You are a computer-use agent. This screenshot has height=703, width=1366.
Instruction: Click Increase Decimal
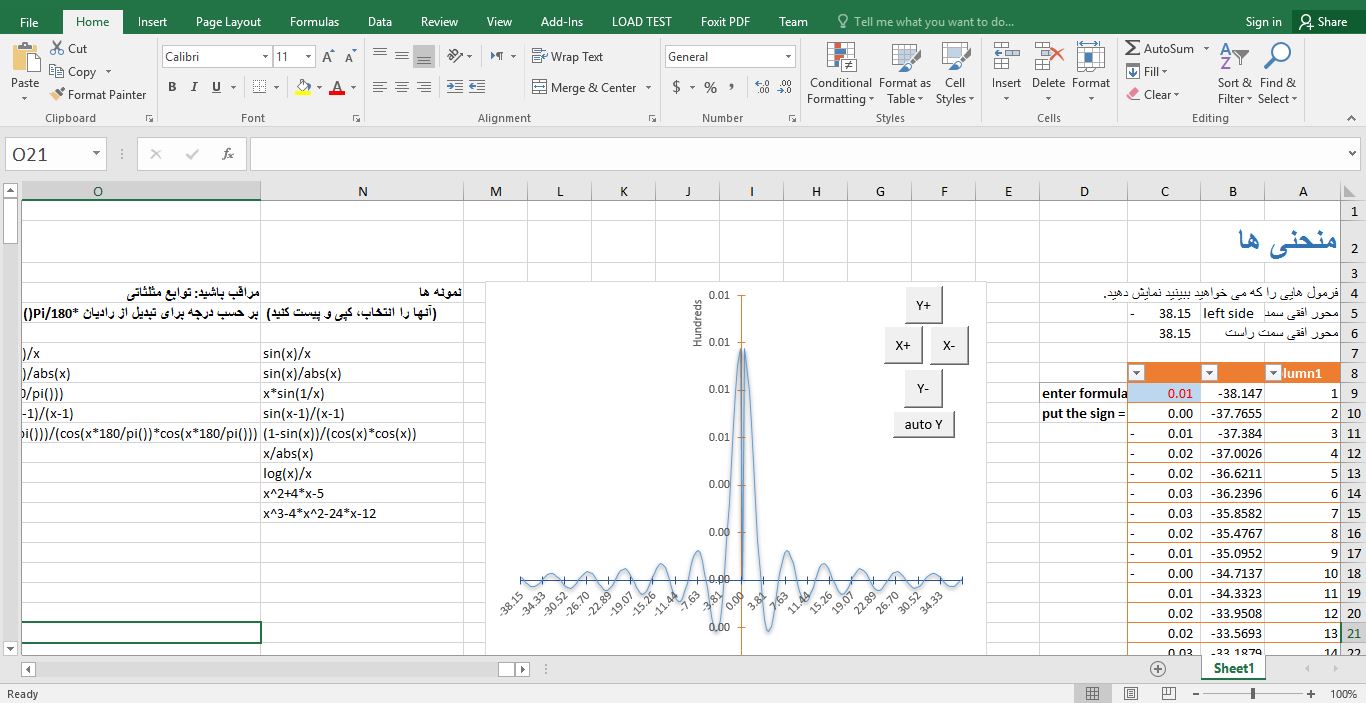[x=763, y=87]
